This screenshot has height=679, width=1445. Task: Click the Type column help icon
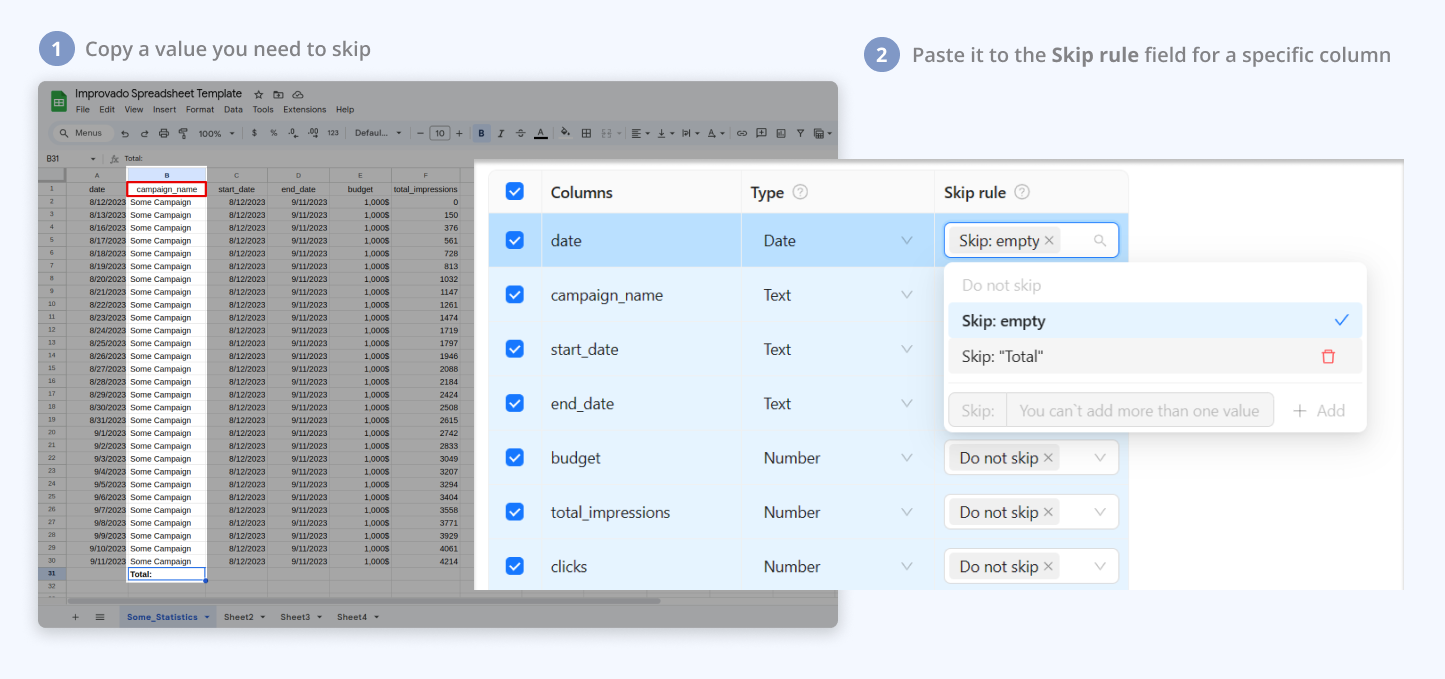800,192
